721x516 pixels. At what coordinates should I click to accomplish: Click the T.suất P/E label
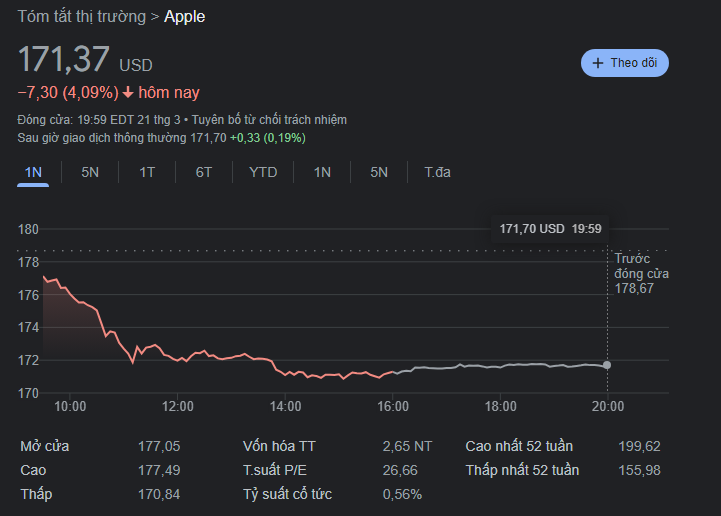tap(275, 470)
